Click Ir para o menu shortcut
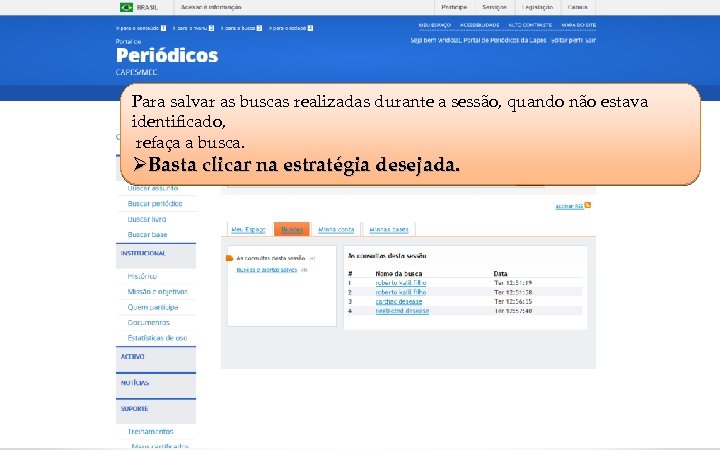The width and height of the screenshot is (720, 450). tap(193, 28)
